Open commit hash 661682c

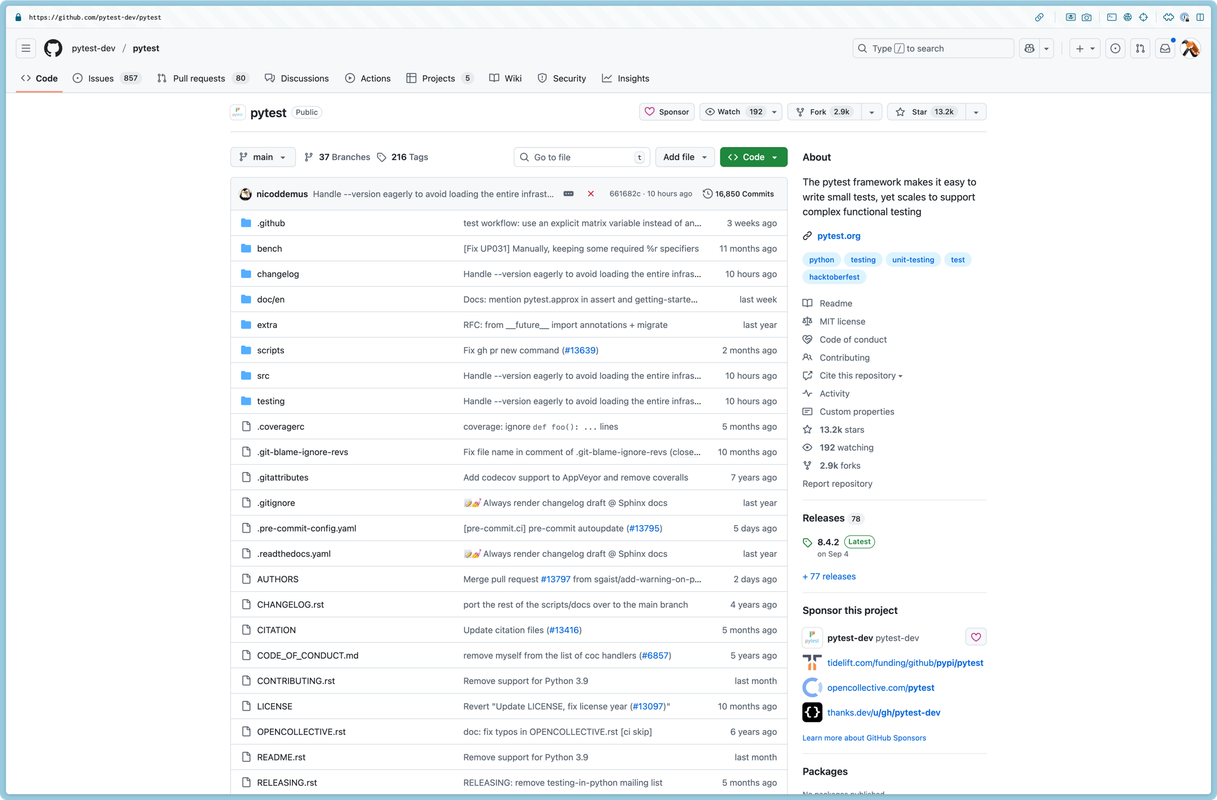625,194
